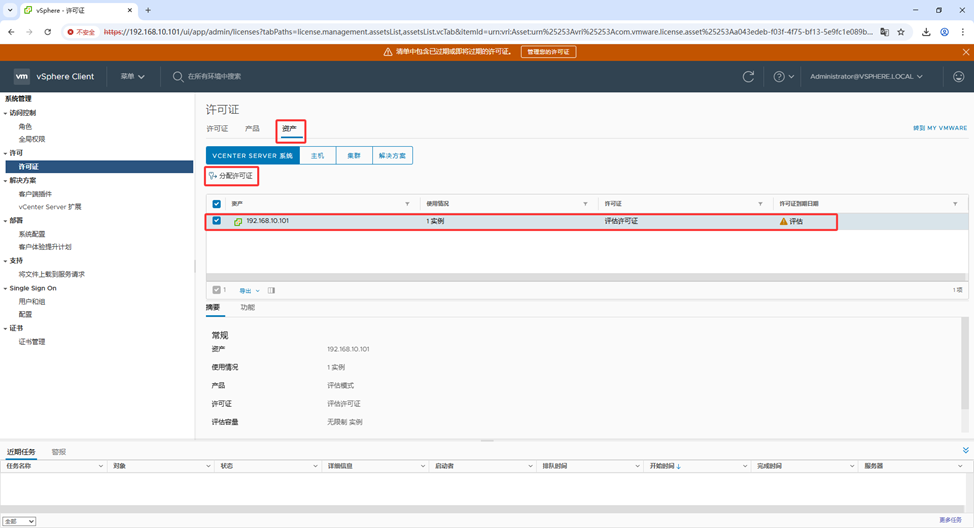Screen dimensions: 974x528
Task: Collapse the 近期任务 panel with double chevron
Action: [x=965, y=451]
